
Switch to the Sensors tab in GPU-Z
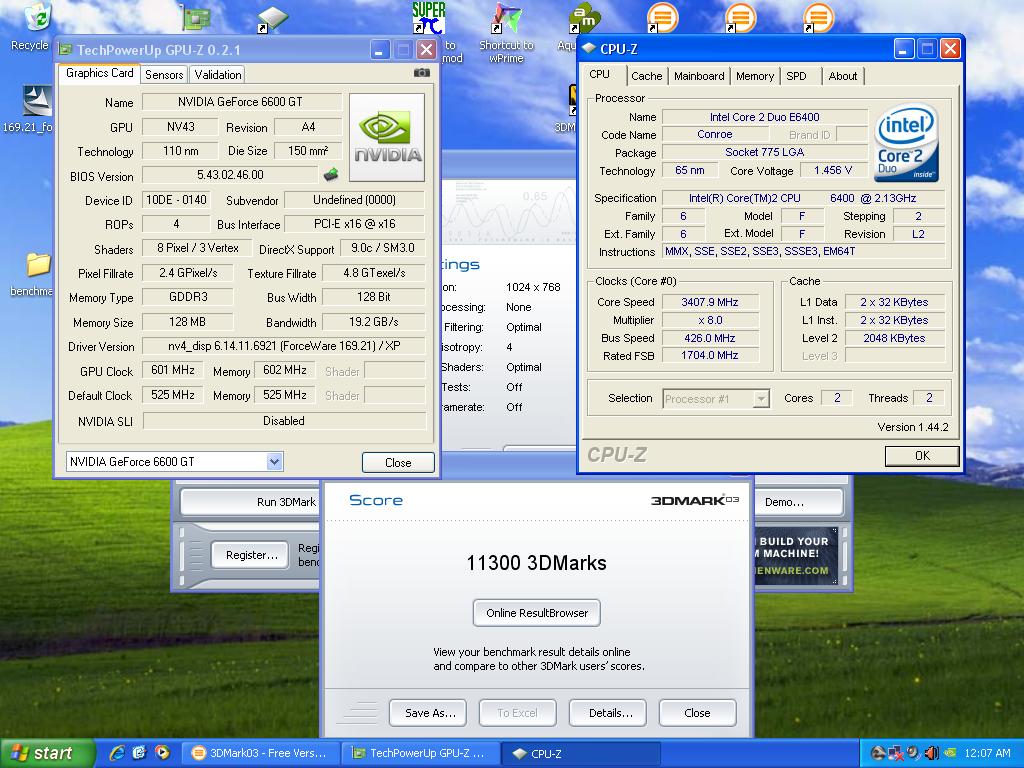pos(164,74)
